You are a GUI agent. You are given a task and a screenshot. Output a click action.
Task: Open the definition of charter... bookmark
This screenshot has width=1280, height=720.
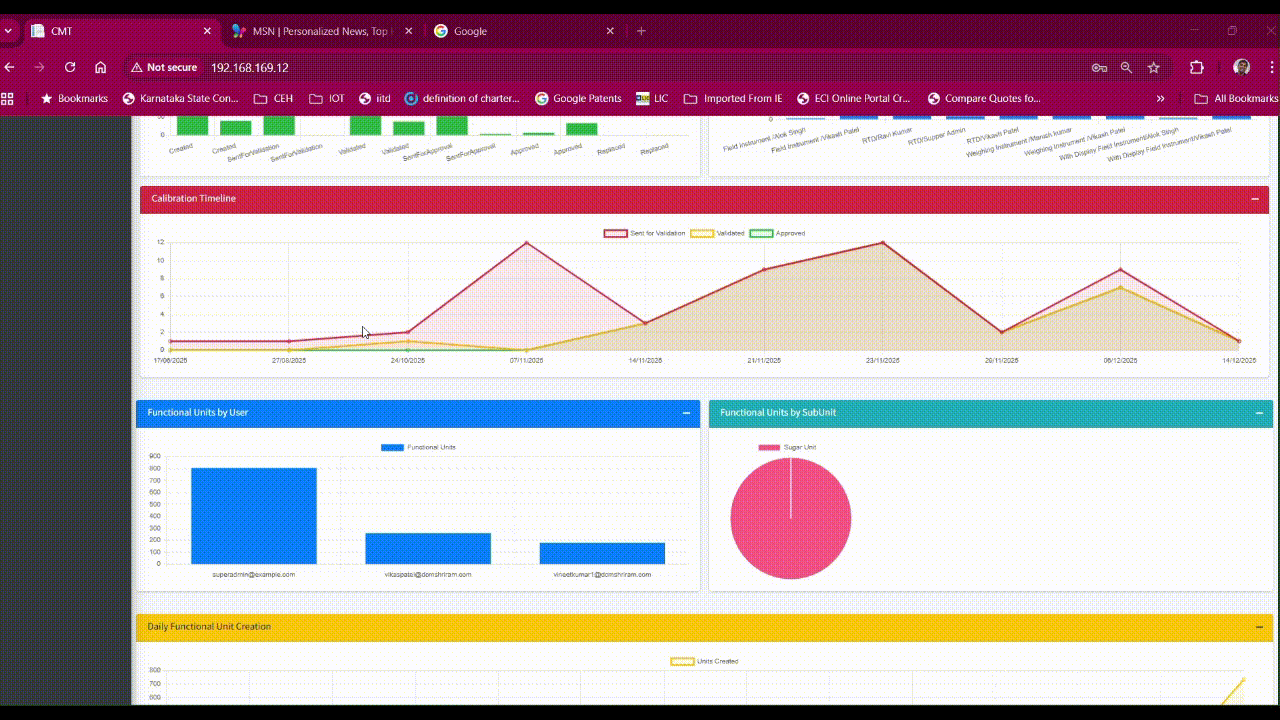pos(462,98)
